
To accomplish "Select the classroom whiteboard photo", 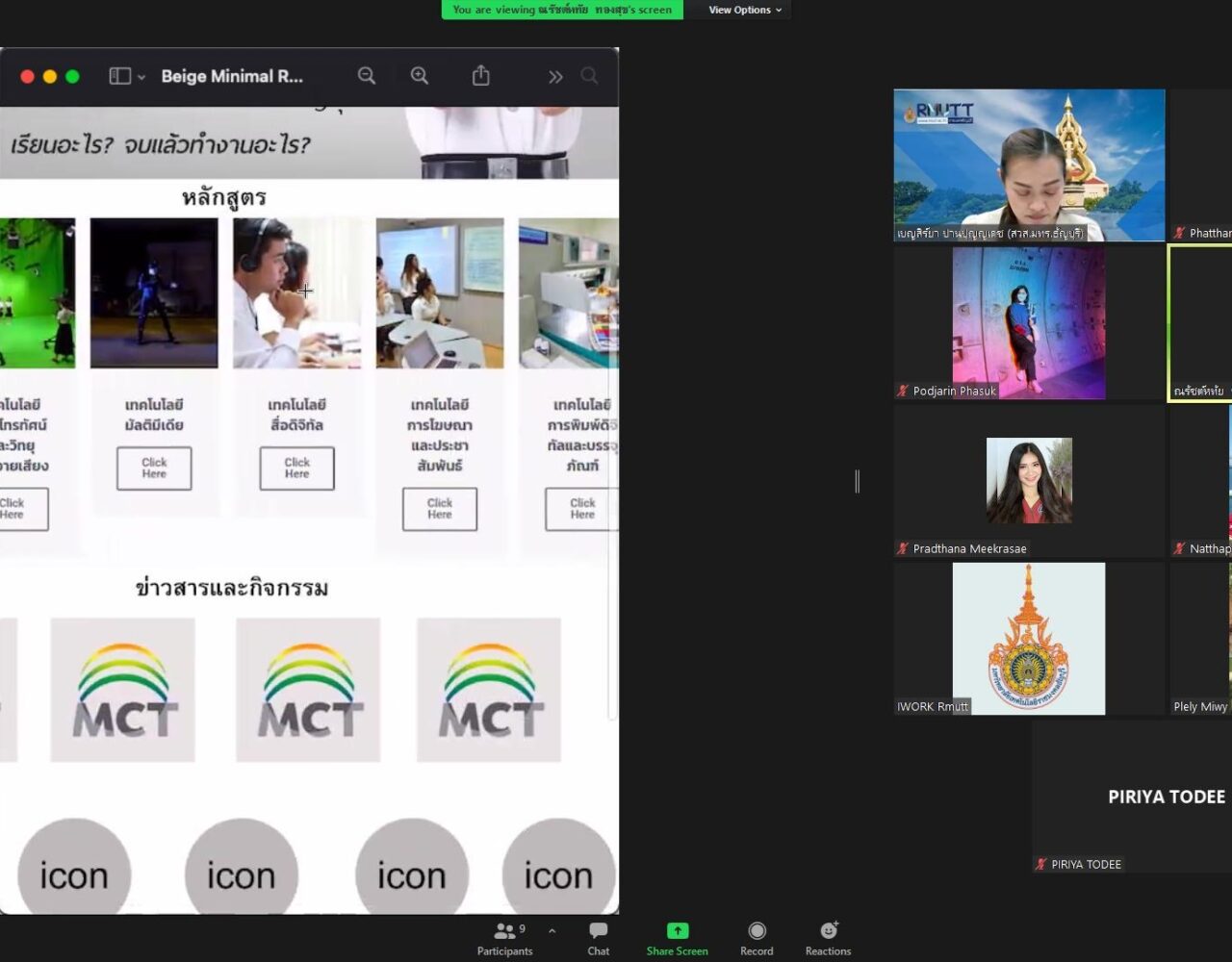I will [x=440, y=292].
